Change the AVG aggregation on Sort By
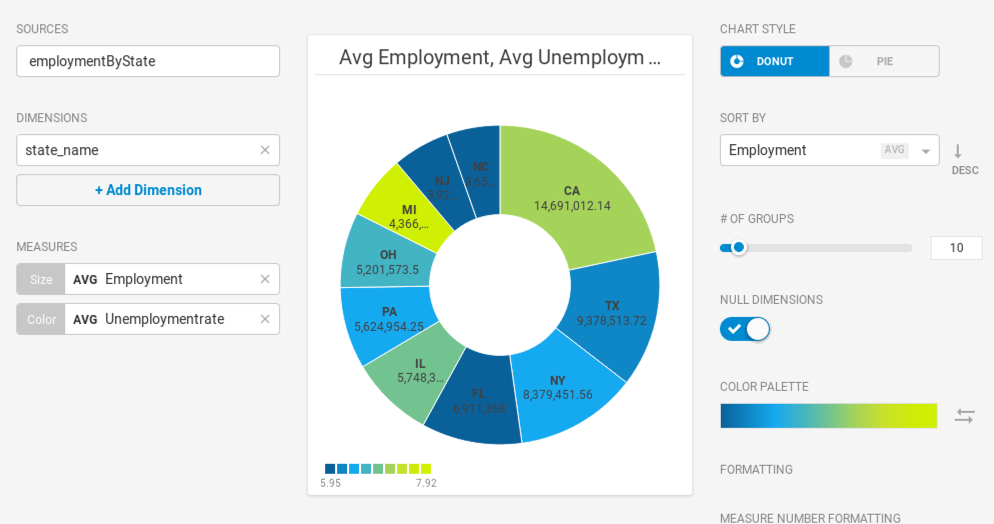 coord(894,150)
